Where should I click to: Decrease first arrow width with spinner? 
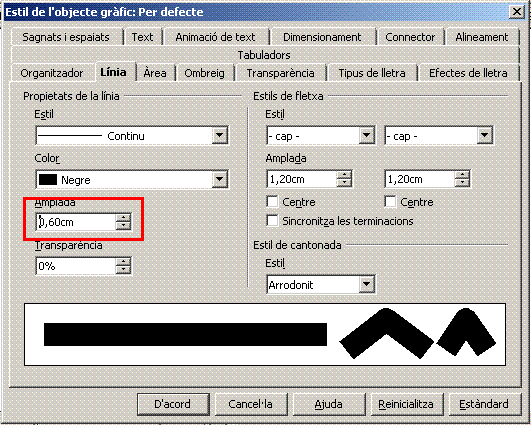point(344,183)
